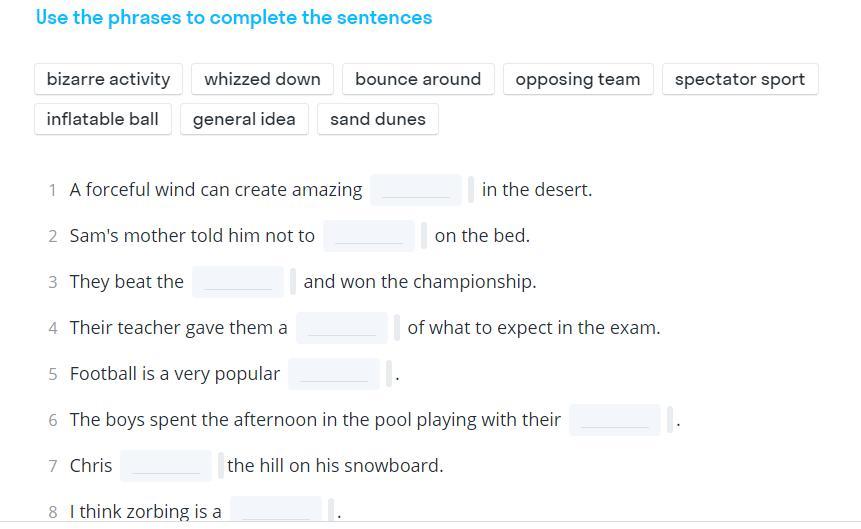Select the 'whizzed down' phrase chip

[262, 79]
